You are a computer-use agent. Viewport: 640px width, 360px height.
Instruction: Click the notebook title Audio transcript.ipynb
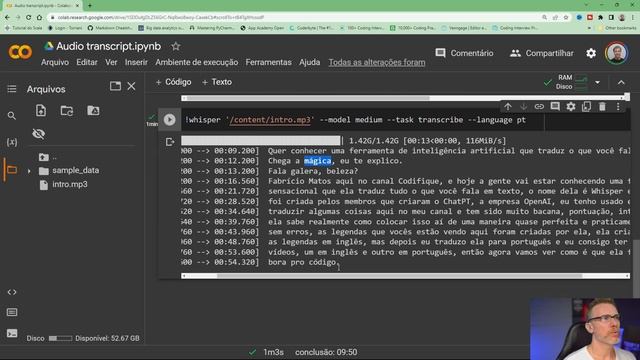(x=109, y=47)
